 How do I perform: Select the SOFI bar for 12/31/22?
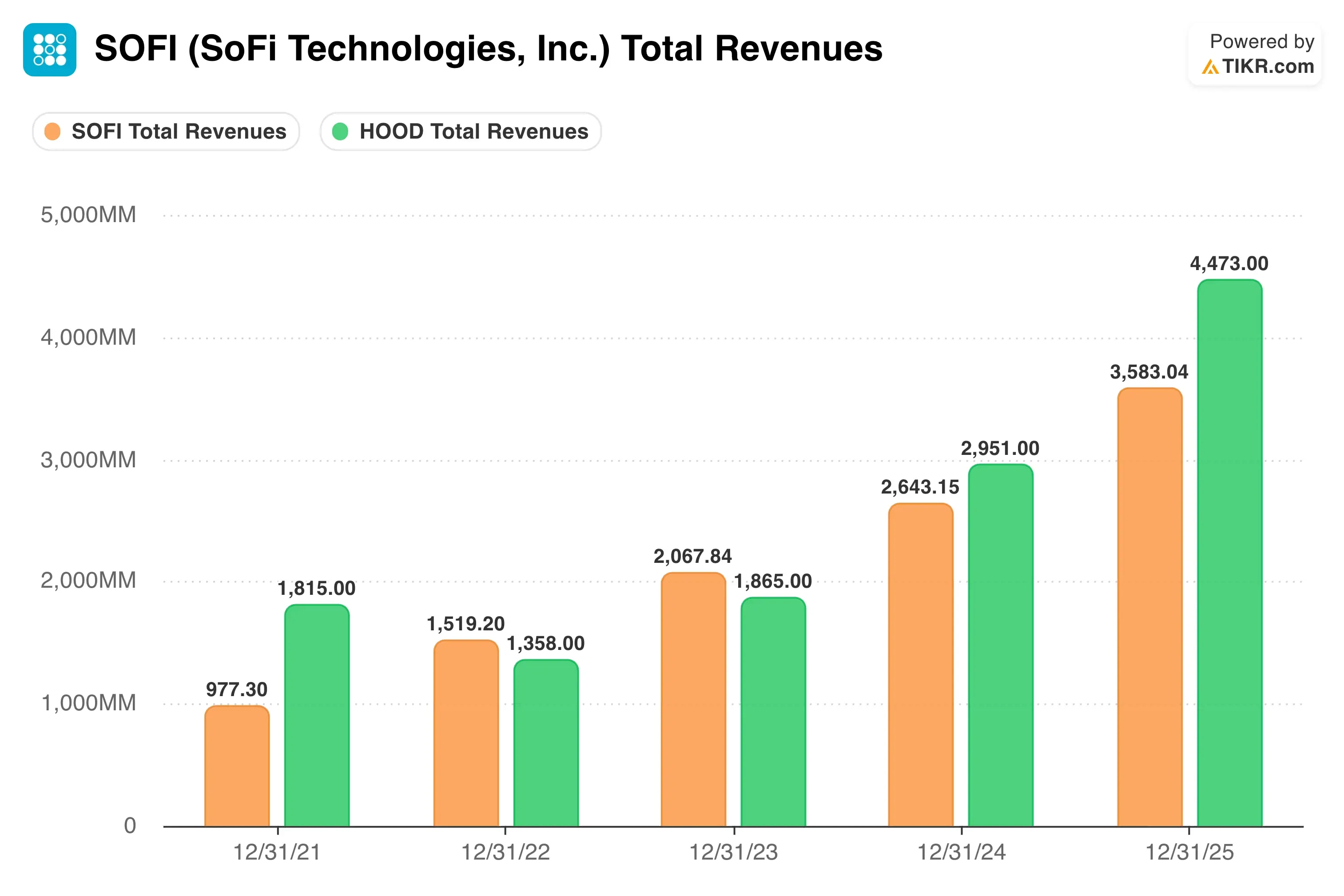466,733
